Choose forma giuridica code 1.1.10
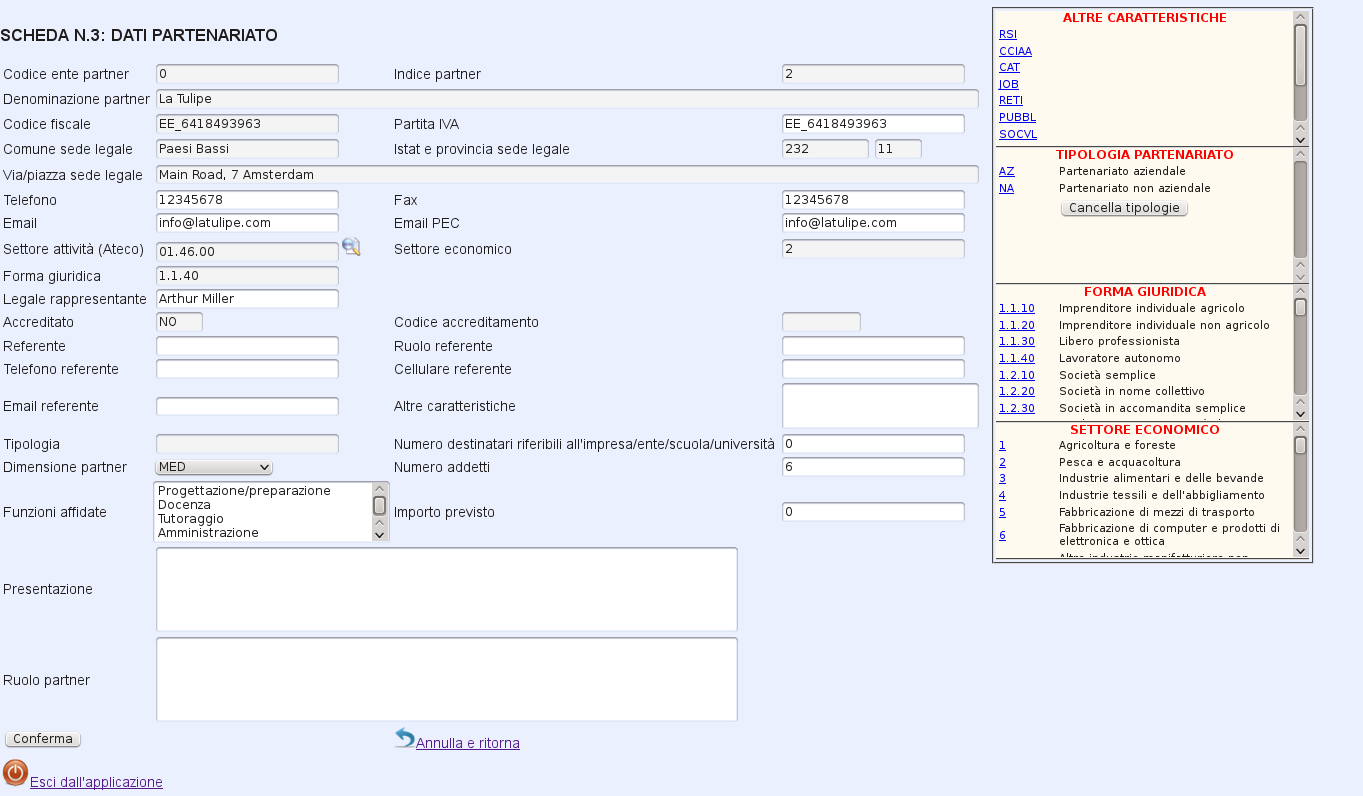 coord(1016,308)
